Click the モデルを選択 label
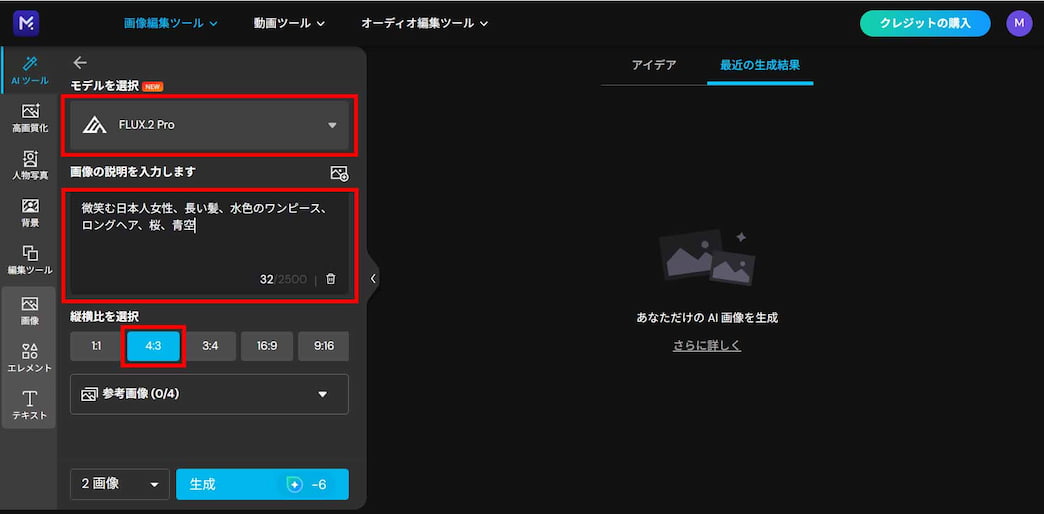Image resolution: width=1044 pixels, height=514 pixels. click(x=105, y=86)
